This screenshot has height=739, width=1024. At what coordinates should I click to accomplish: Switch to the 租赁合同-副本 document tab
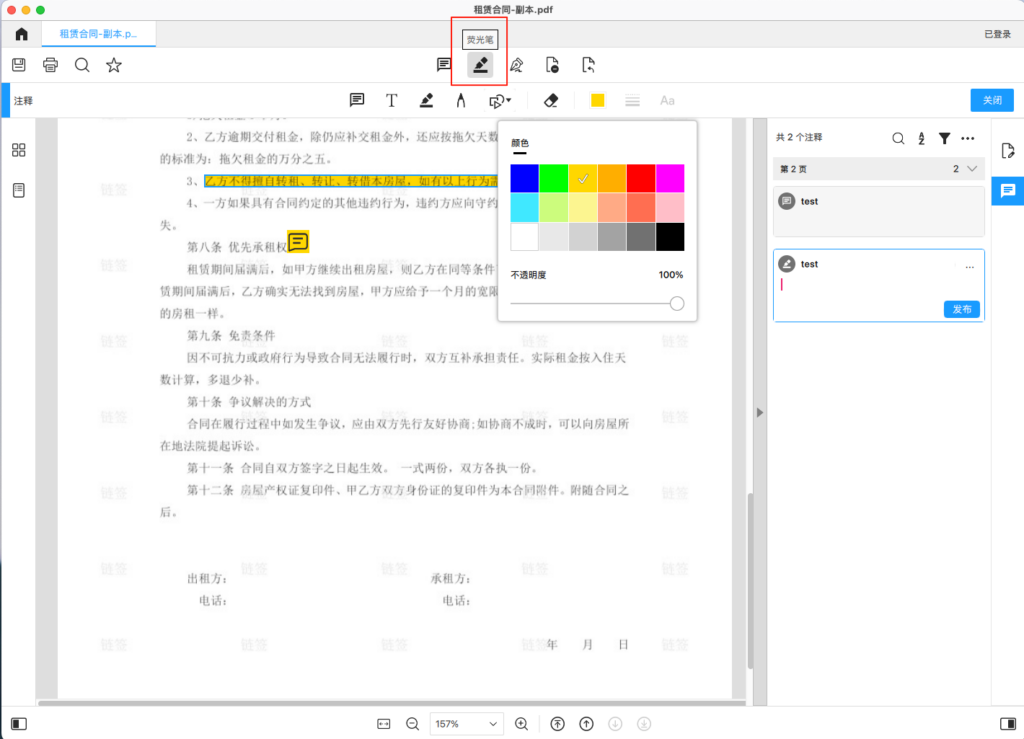coord(98,34)
